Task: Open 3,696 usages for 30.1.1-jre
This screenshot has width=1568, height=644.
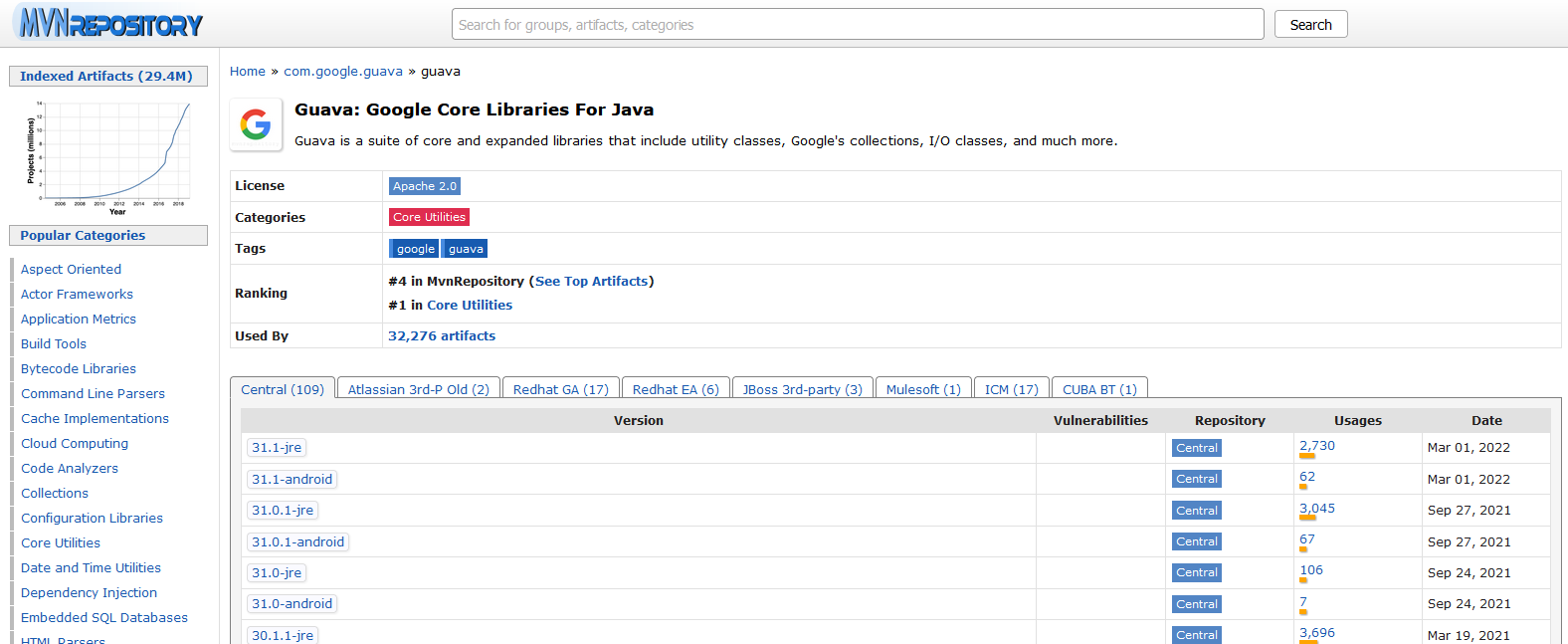Action: [x=1317, y=633]
